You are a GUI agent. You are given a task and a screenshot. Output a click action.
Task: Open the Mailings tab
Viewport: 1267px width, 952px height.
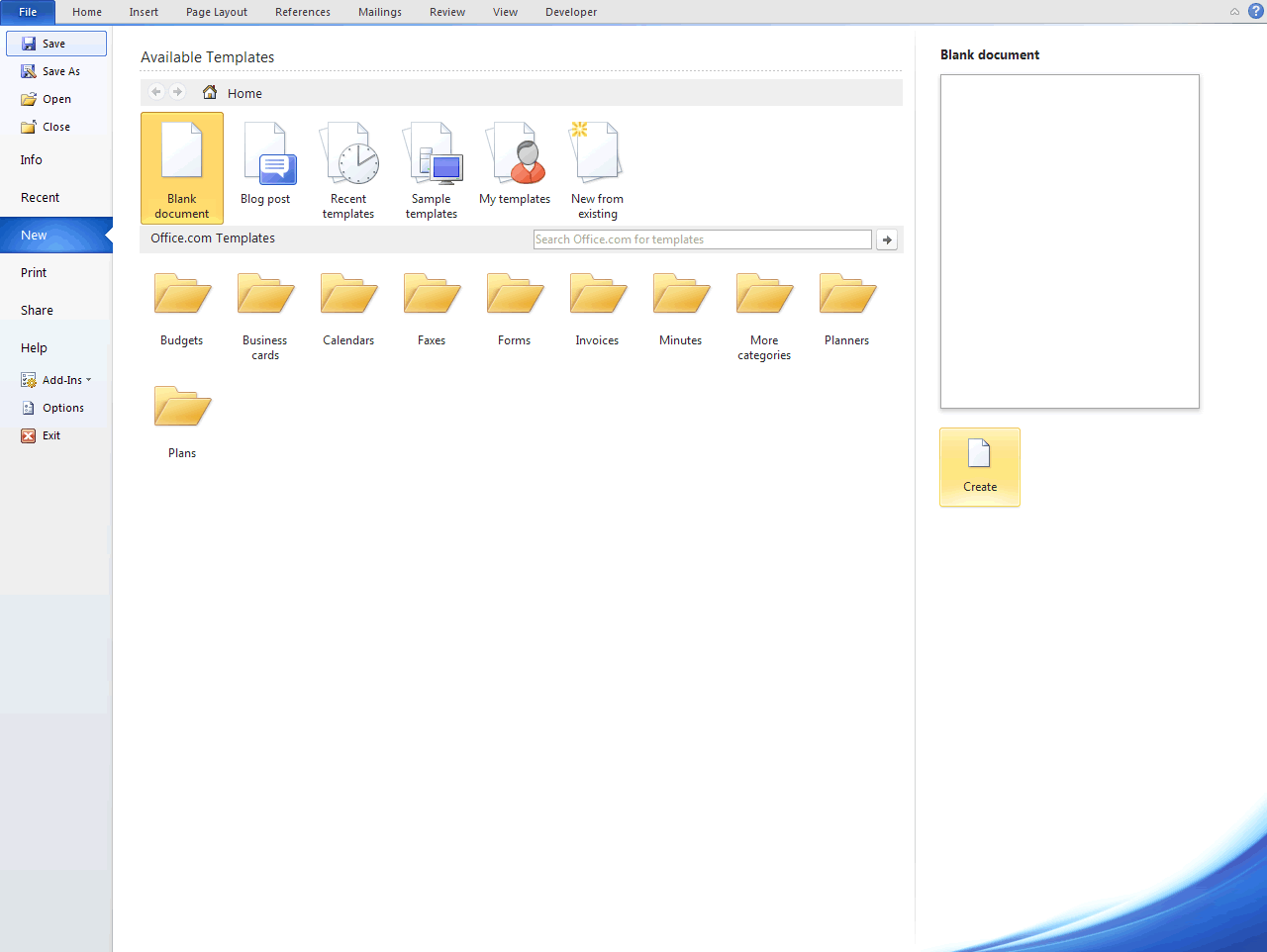380,12
